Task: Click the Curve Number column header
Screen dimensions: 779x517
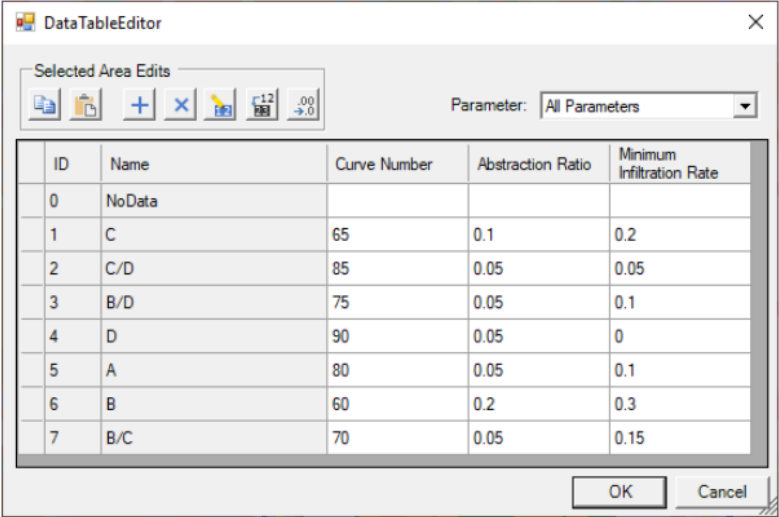Action: click(x=397, y=164)
